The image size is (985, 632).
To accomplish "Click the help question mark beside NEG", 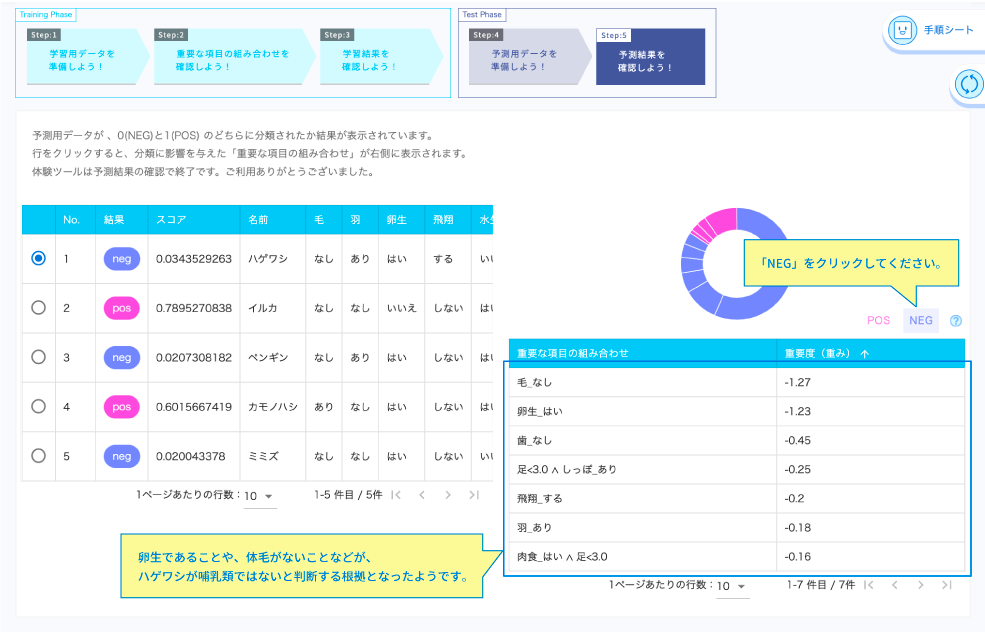I will point(955,320).
